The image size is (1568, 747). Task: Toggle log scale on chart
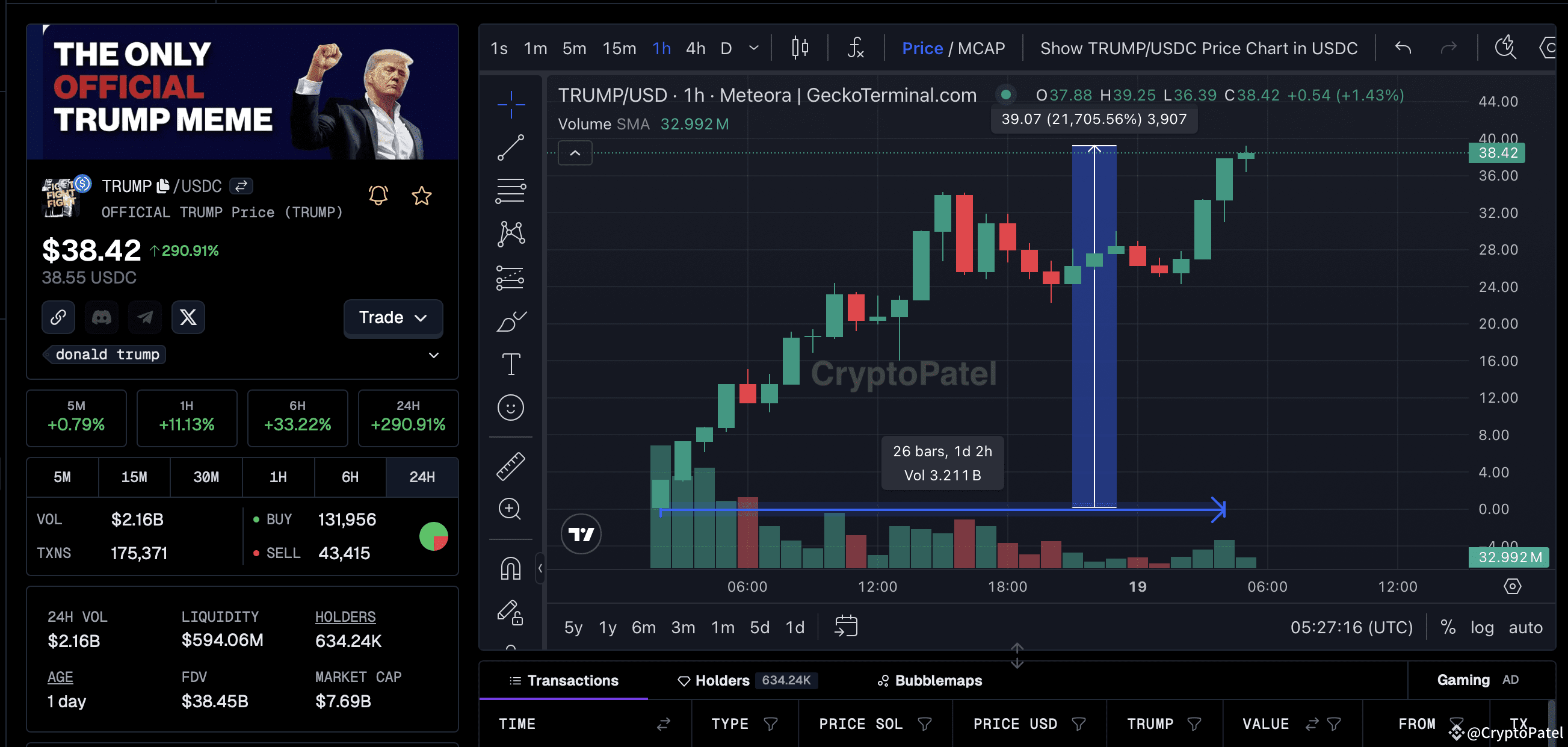coord(1481,627)
